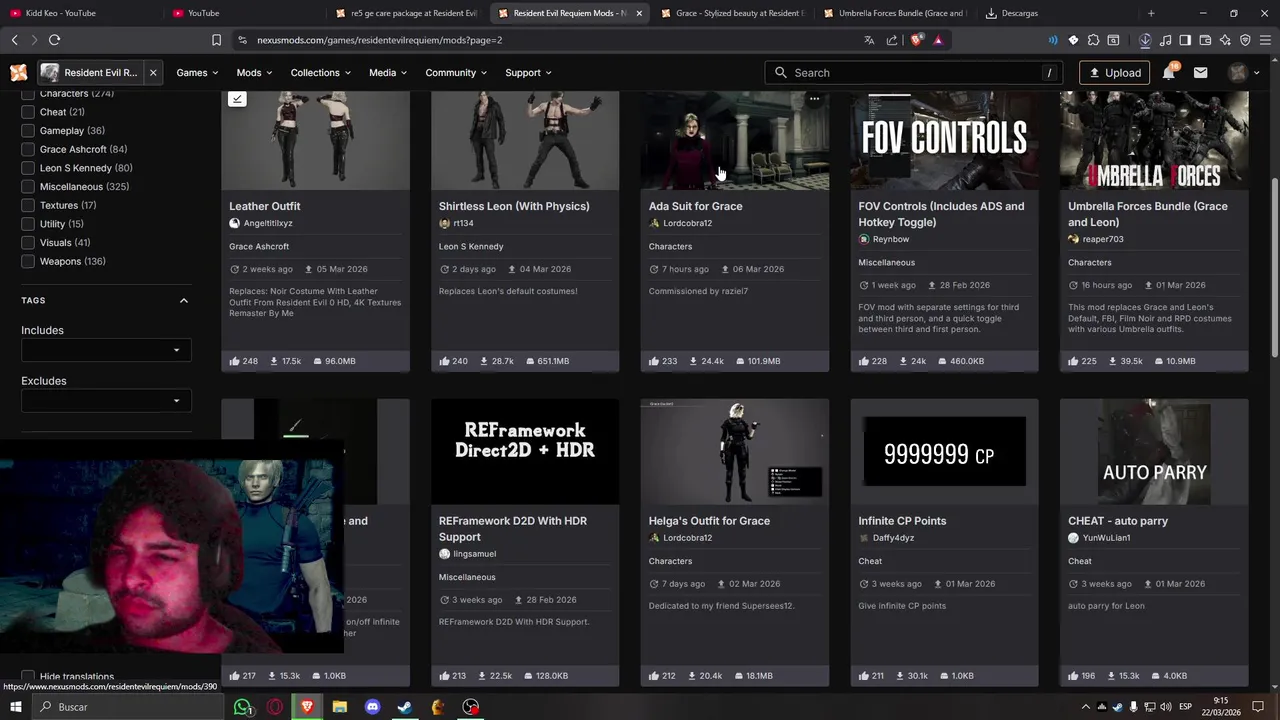Toggle the browser sidebar panel icon
Screen dimensions: 1280x720
pyautogui.click(x=1185, y=40)
